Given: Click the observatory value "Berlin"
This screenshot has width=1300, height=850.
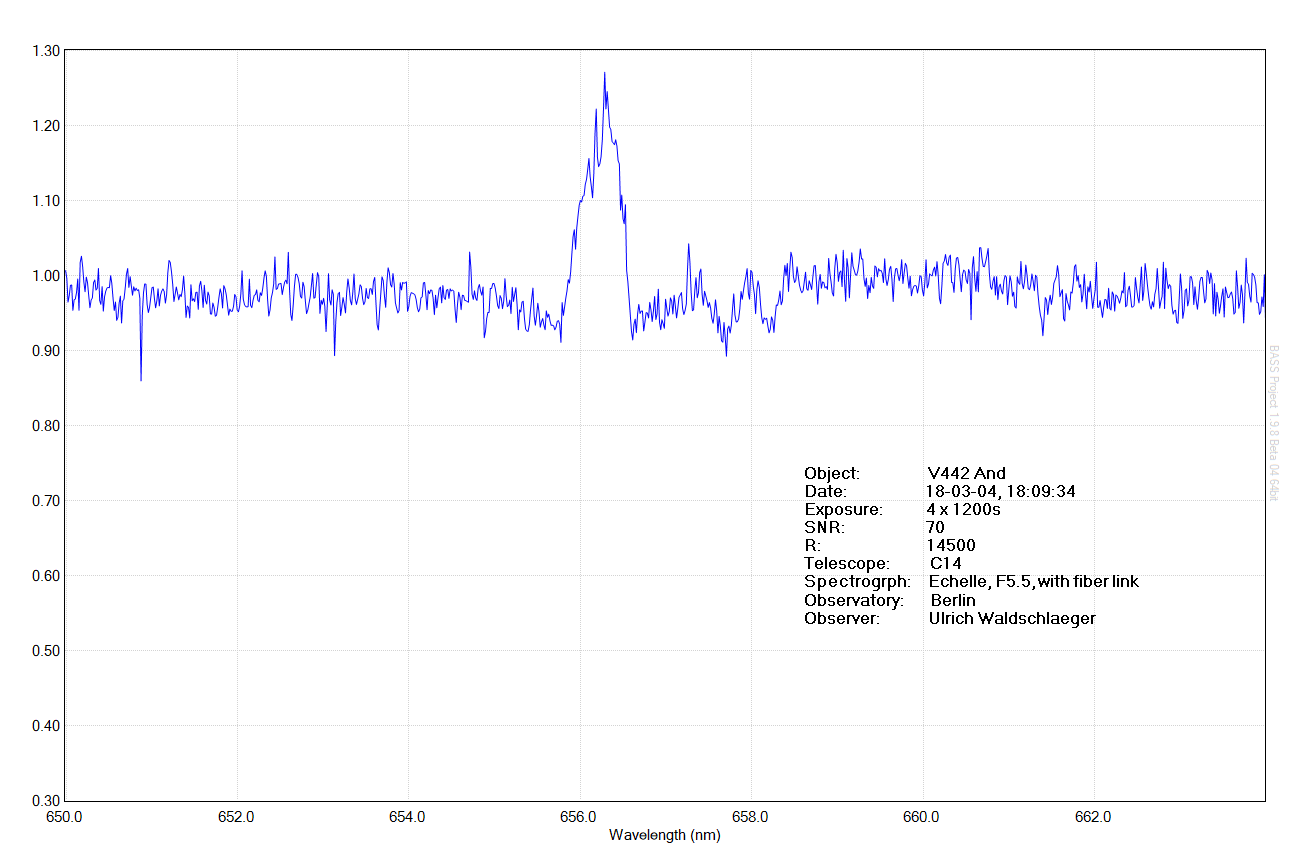Looking at the screenshot, I should coord(952,600).
